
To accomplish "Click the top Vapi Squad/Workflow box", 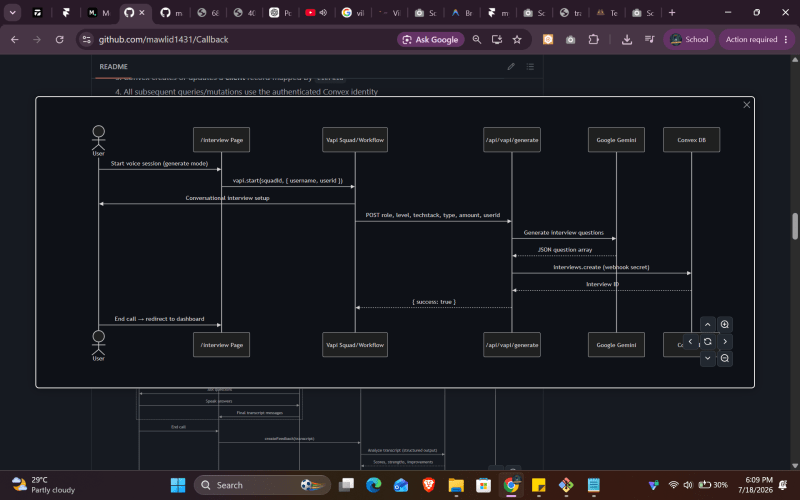I will click(x=355, y=140).
